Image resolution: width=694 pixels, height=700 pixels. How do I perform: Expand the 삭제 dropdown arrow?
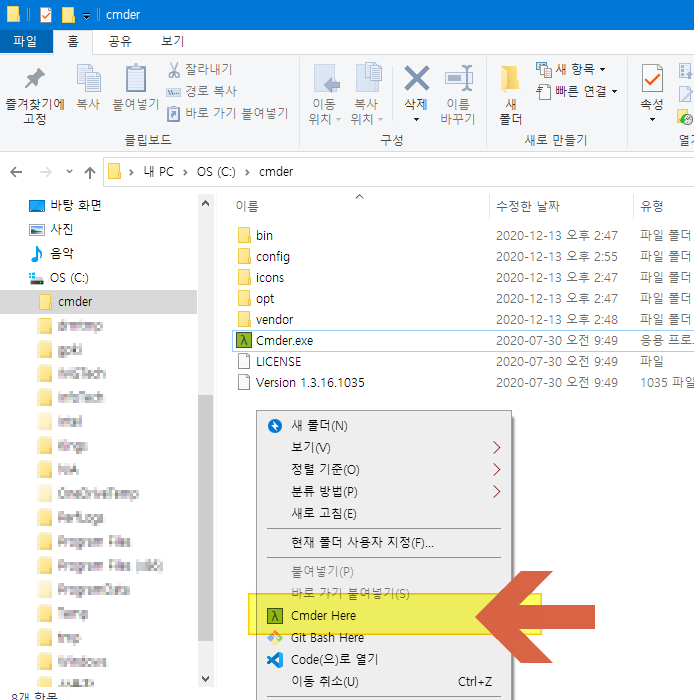tap(416, 119)
